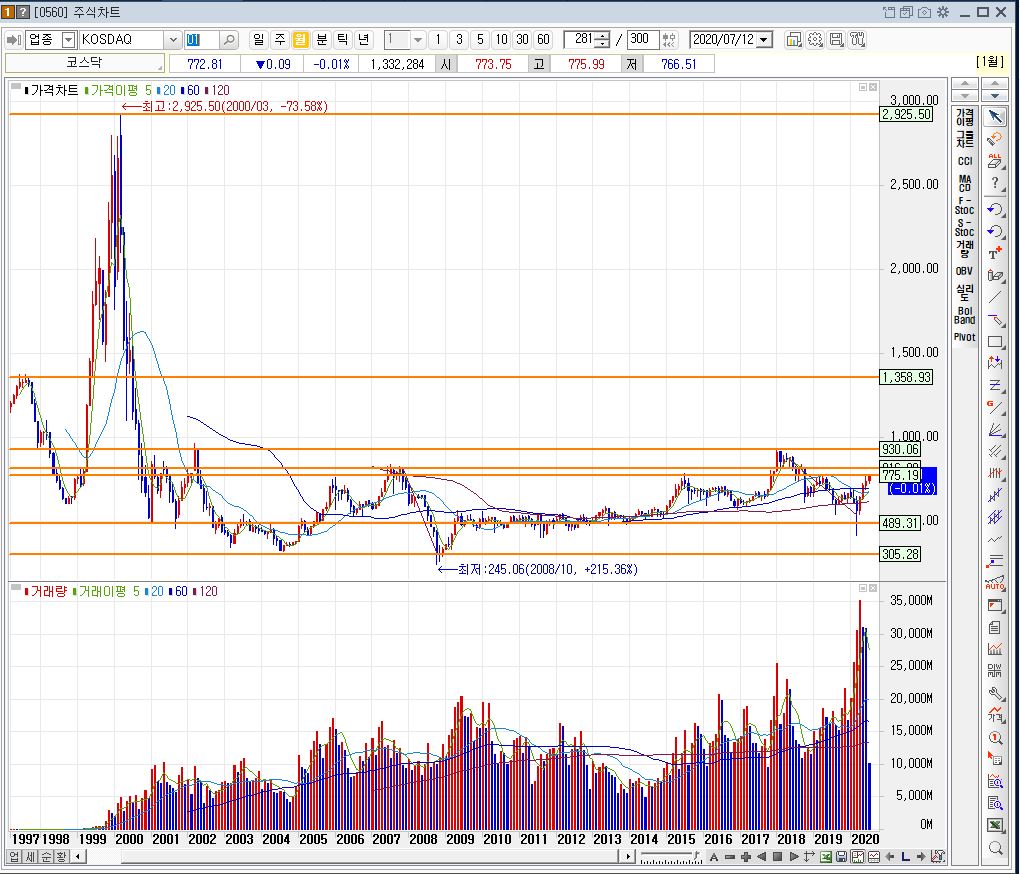Screen dimensions: 1020x874
Task: Select the 10 interval button
Action: (x=501, y=40)
